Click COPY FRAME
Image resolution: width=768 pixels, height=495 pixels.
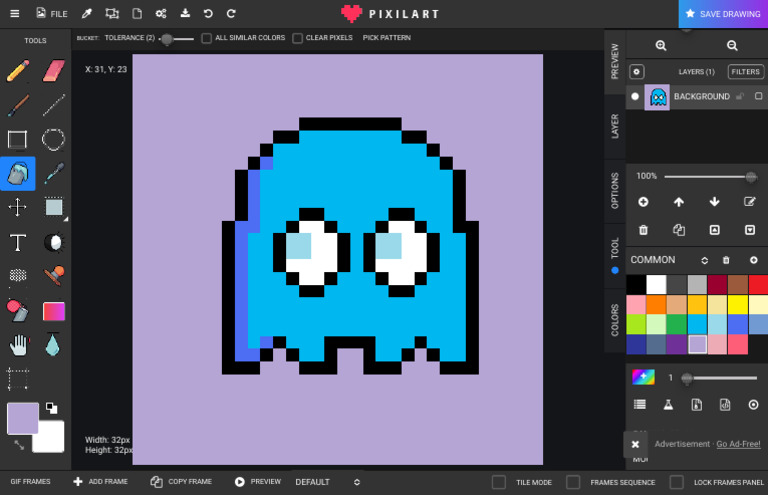[181, 482]
